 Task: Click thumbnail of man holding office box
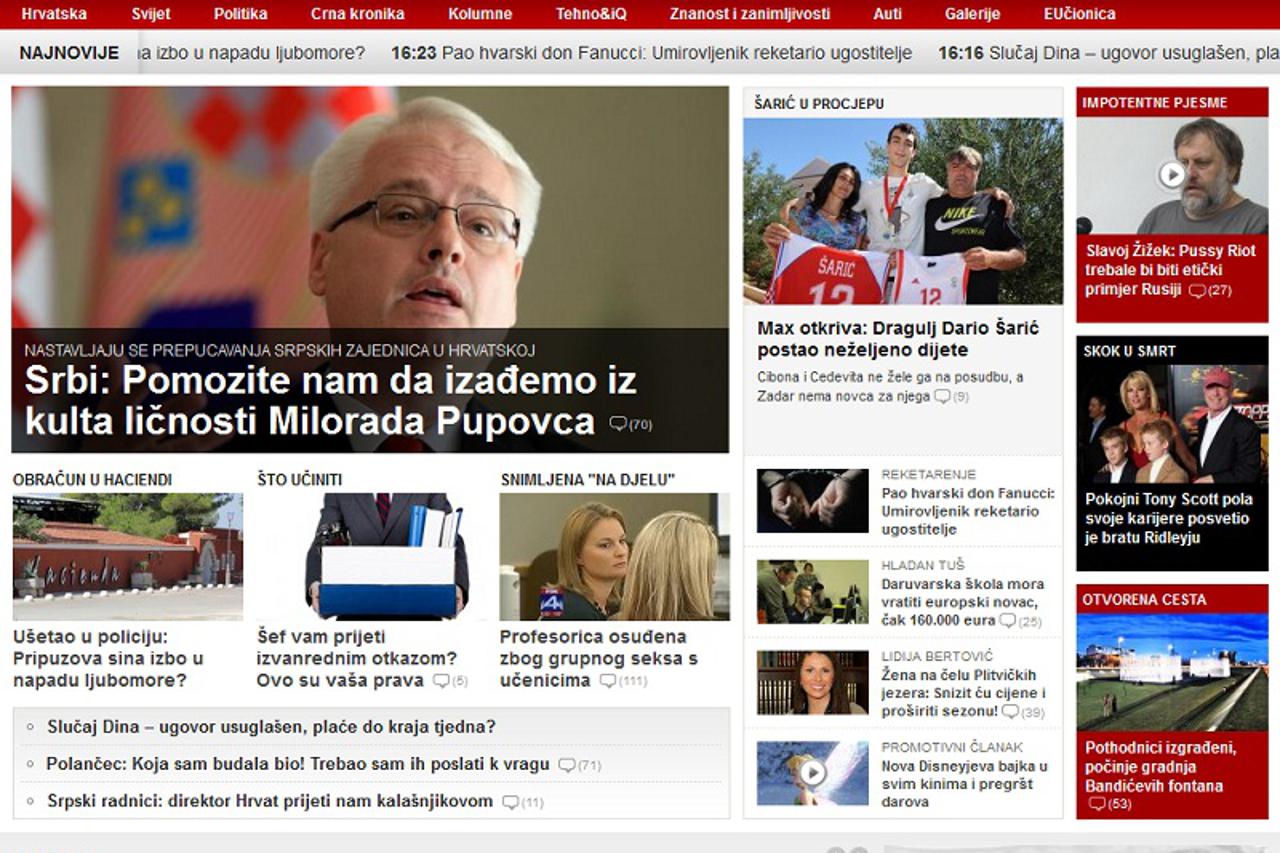372,557
